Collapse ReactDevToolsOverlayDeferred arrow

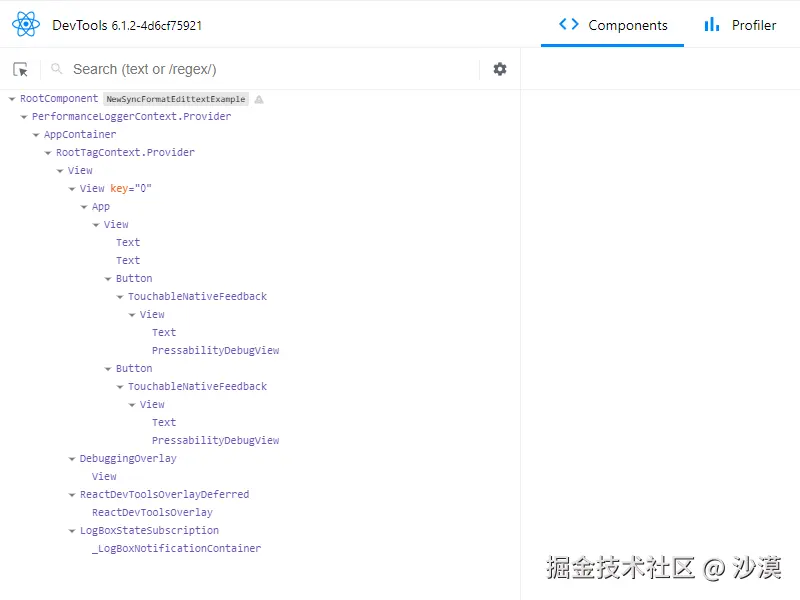pos(71,494)
